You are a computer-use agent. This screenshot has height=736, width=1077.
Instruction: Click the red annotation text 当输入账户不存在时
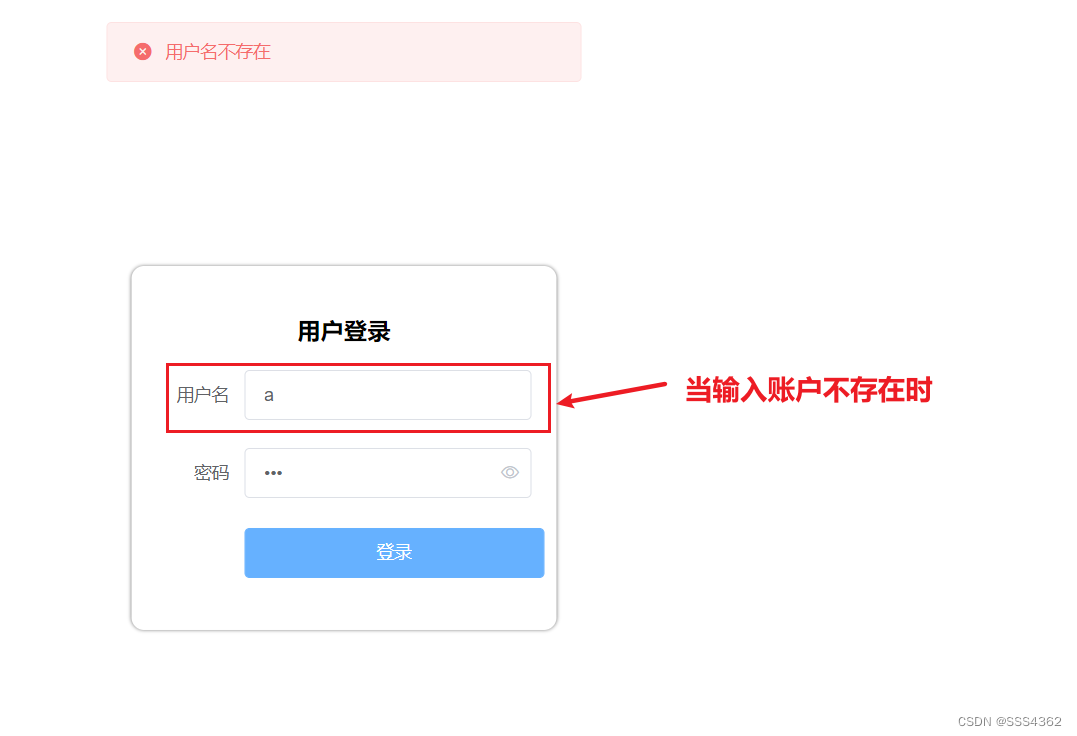(808, 390)
